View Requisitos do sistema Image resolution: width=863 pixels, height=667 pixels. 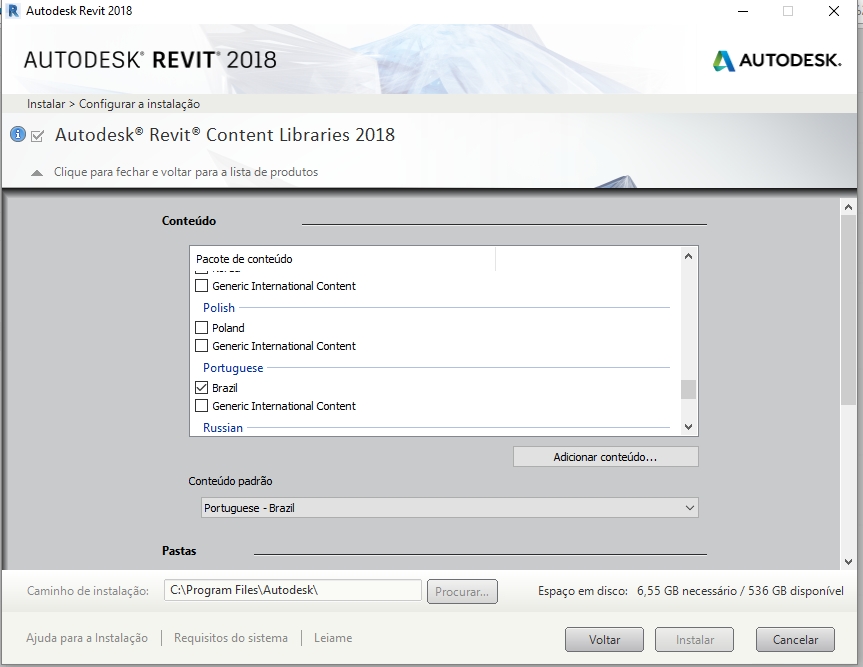pos(232,637)
